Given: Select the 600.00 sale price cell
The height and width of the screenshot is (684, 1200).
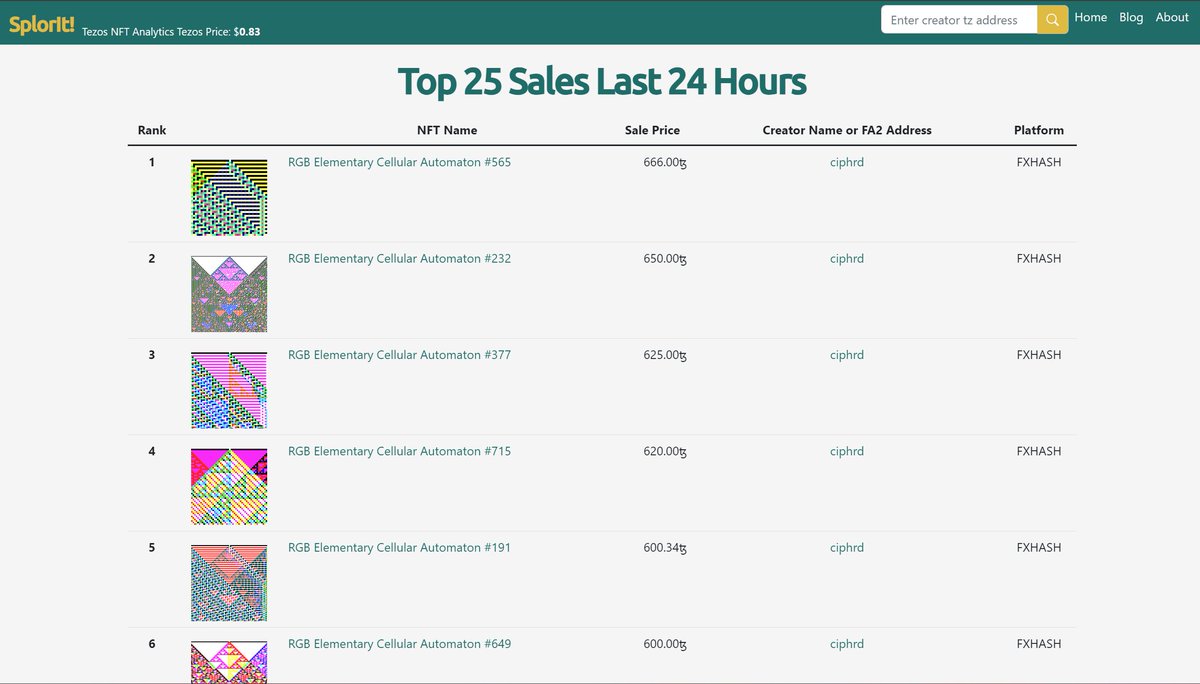Looking at the screenshot, I should [x=665, y=644].
